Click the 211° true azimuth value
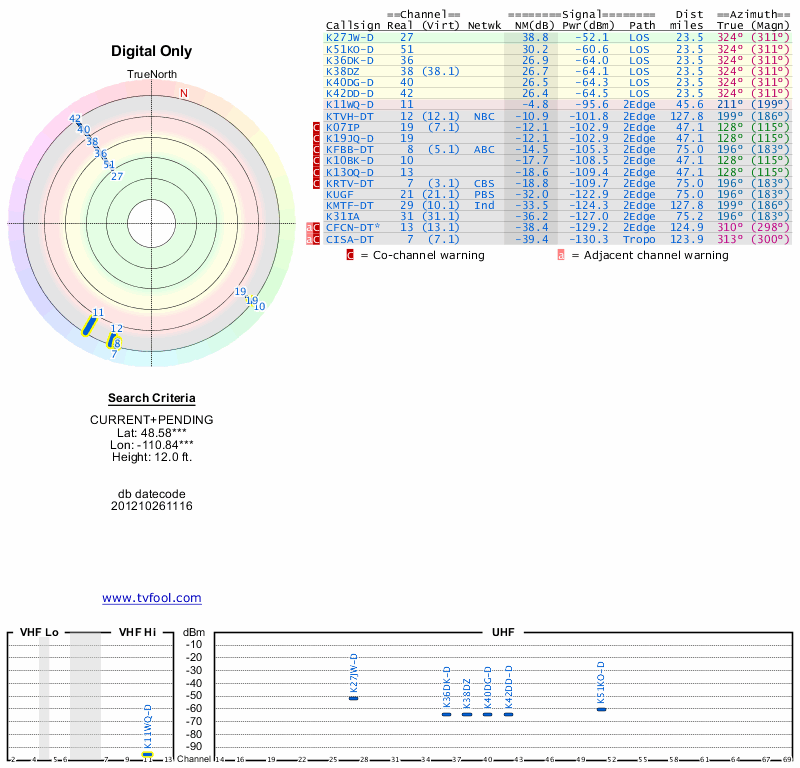The height and width of the screenshot is (768, 800). pyautogui.click(x=730, y=105)
